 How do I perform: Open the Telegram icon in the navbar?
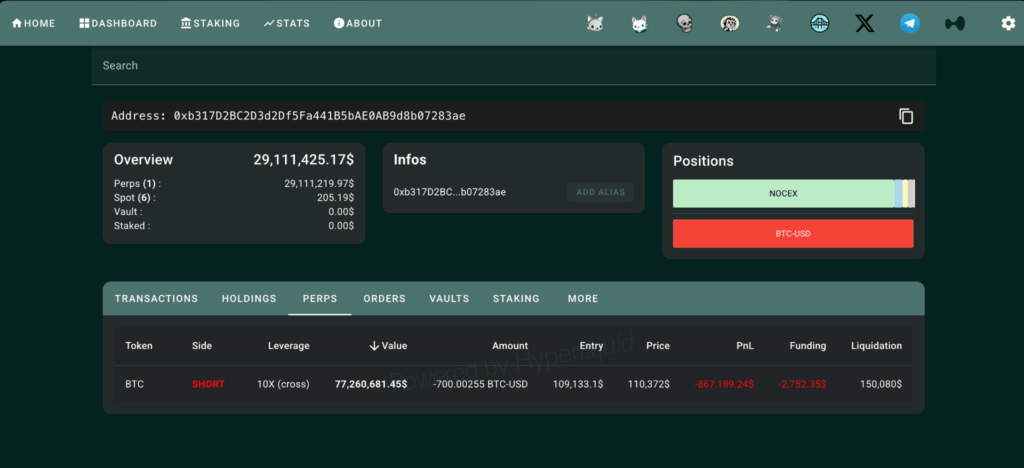(909, 23)
